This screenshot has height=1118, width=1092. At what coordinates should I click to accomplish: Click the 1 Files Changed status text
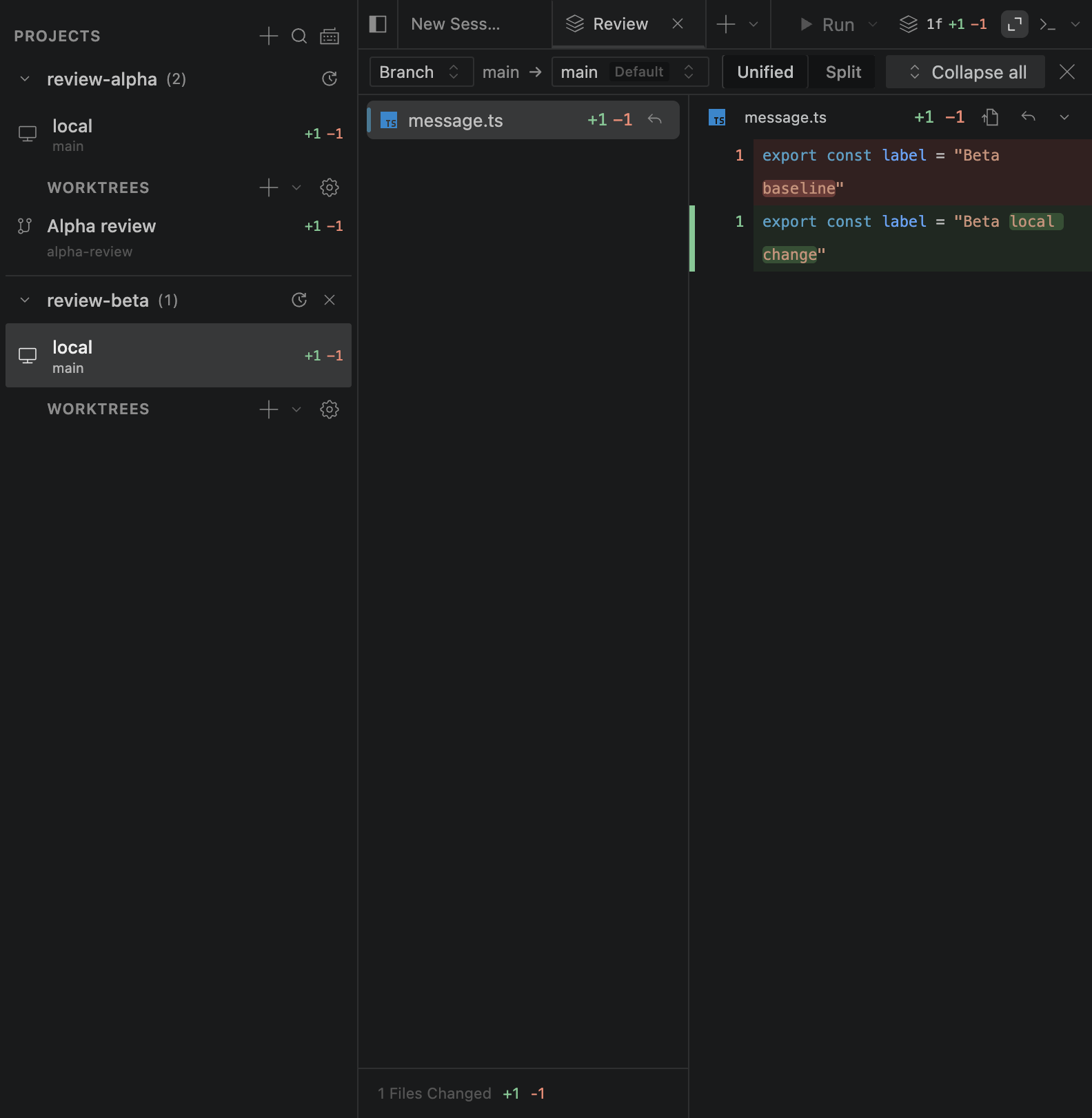click(x=434, y=1093)
